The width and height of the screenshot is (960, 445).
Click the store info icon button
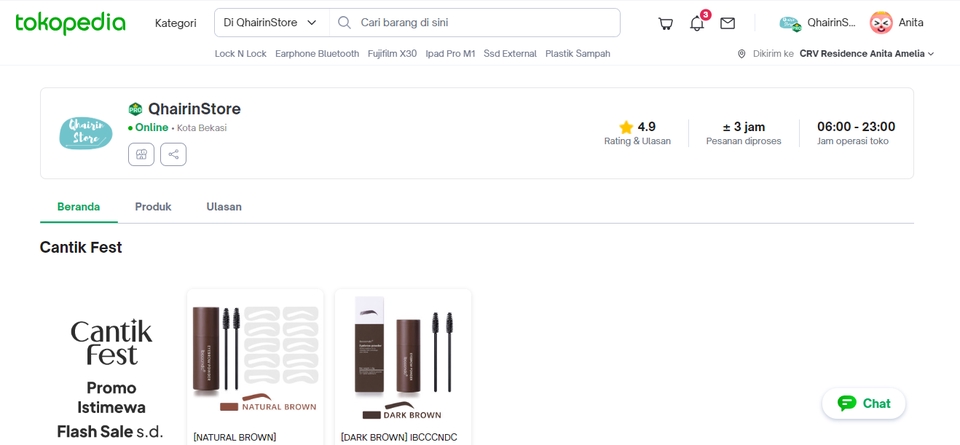point(141,154)
